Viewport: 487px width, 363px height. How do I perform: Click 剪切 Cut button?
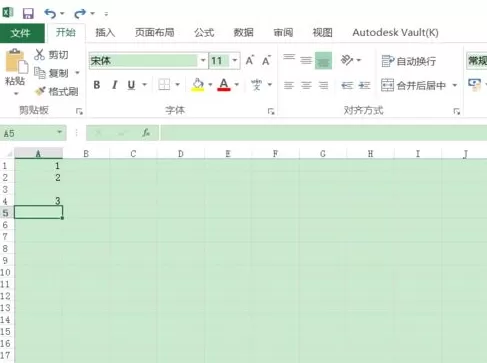click(x=52, y=54)
